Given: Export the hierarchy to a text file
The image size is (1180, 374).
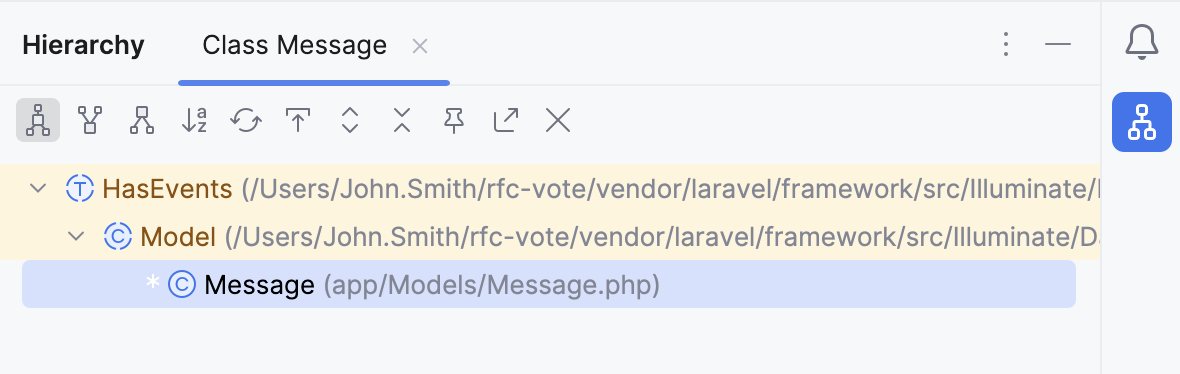Looking at the screenshot, I should click(506, 120).
